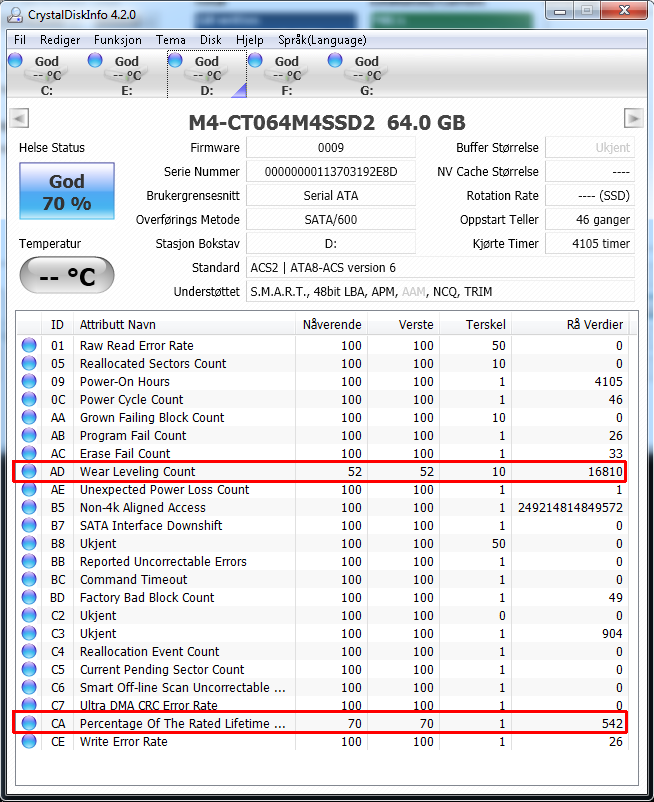Click the Attributt Navn column header
654x802 pixels.
pos(184,325)
